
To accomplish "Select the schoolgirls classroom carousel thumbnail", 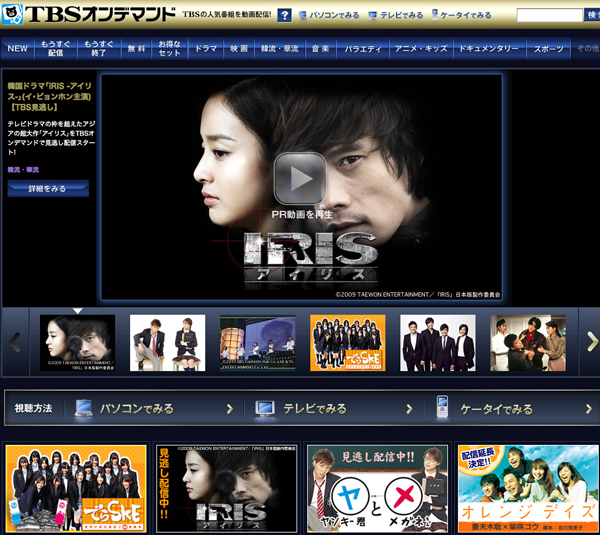I will click(347, 343).
